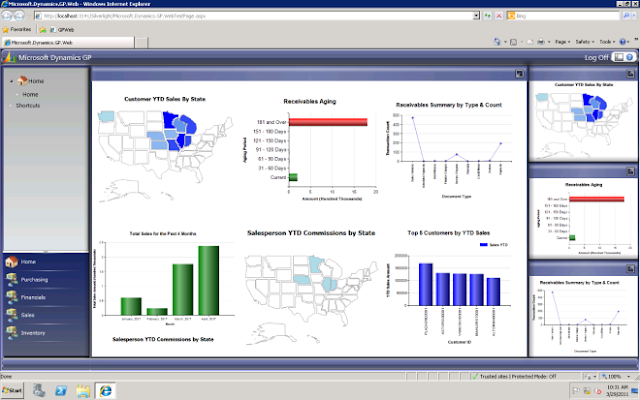Click the IE Help question mark icon
Screen dimensions: 640x400
tap(622, 42)
